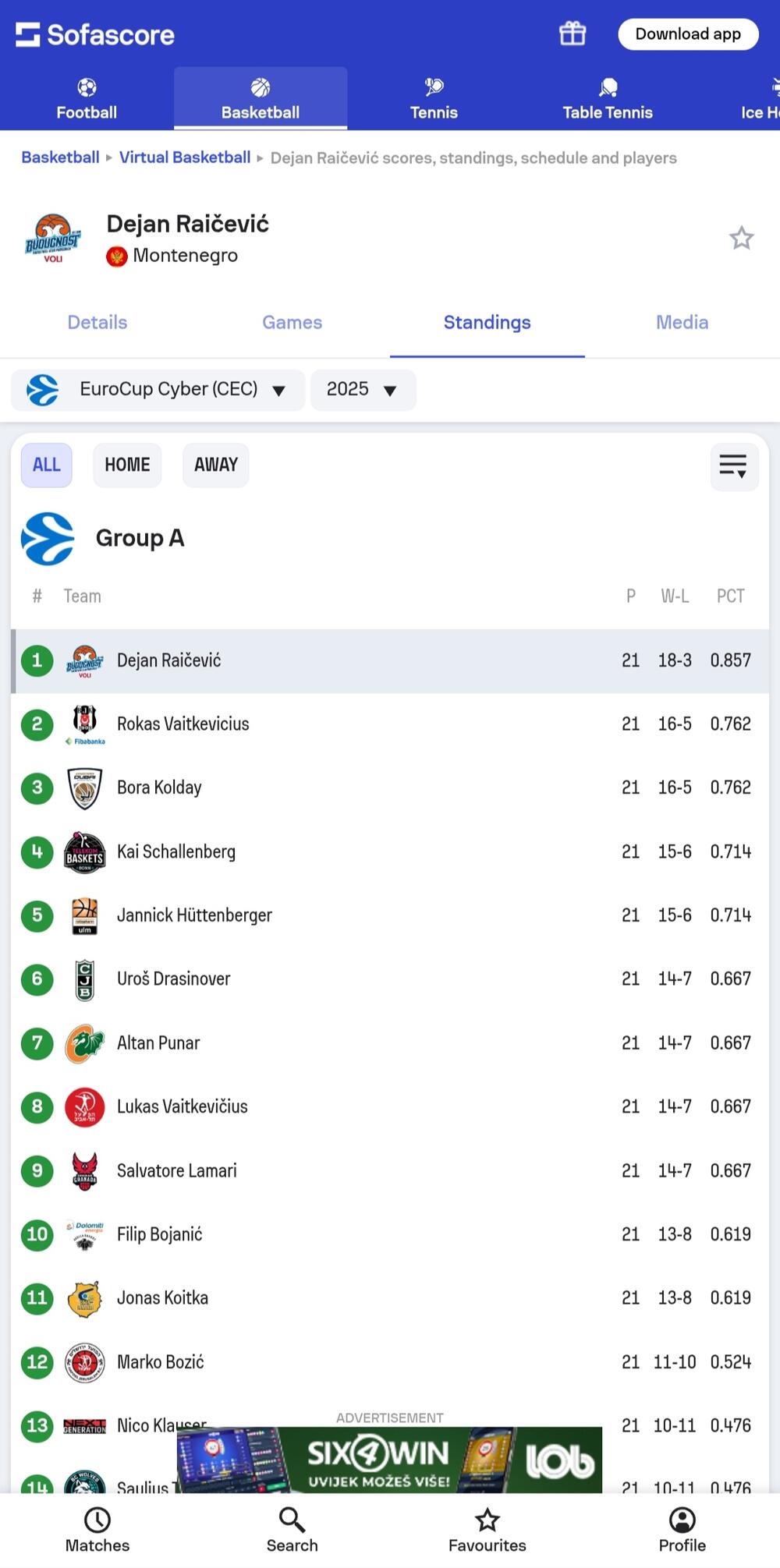Filter standings by AWAY games
Screen dimensions: 780x1568
(x=215, y=465)
